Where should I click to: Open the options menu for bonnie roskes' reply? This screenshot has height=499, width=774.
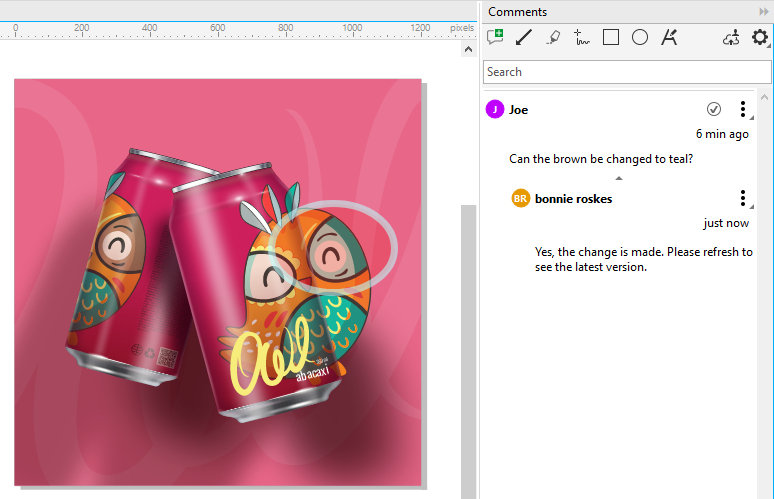(743, 198)
